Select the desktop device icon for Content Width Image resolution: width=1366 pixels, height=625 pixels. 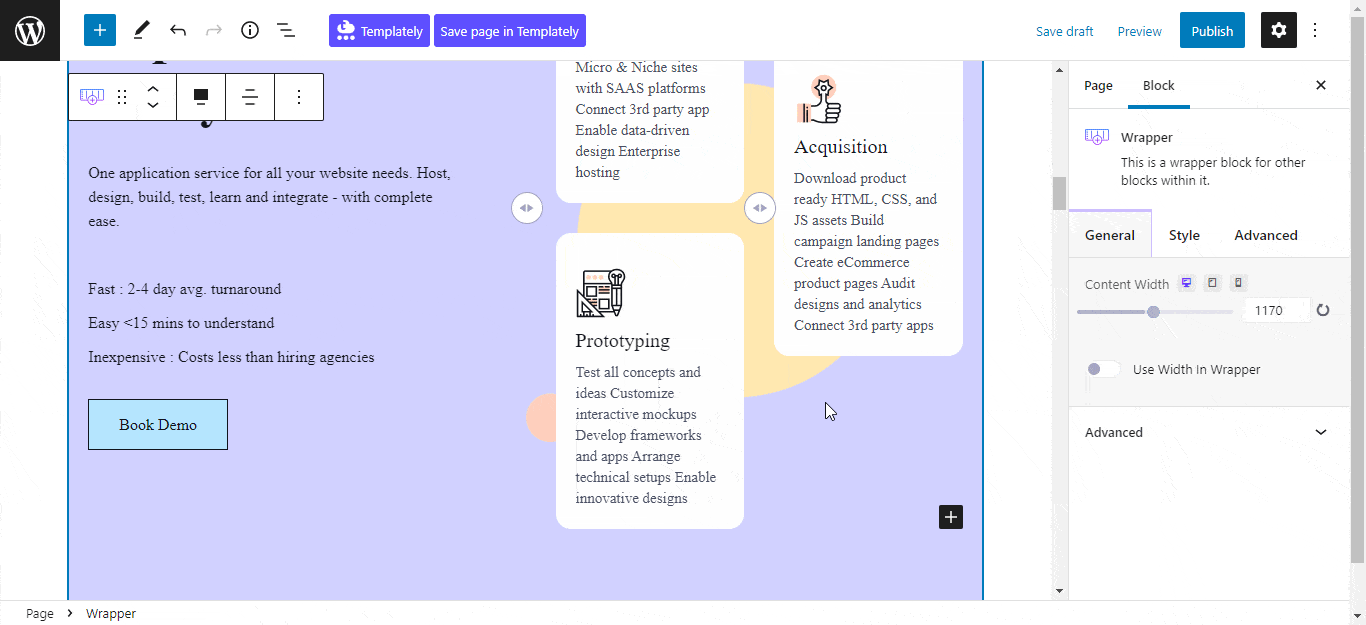point(1186,283)
